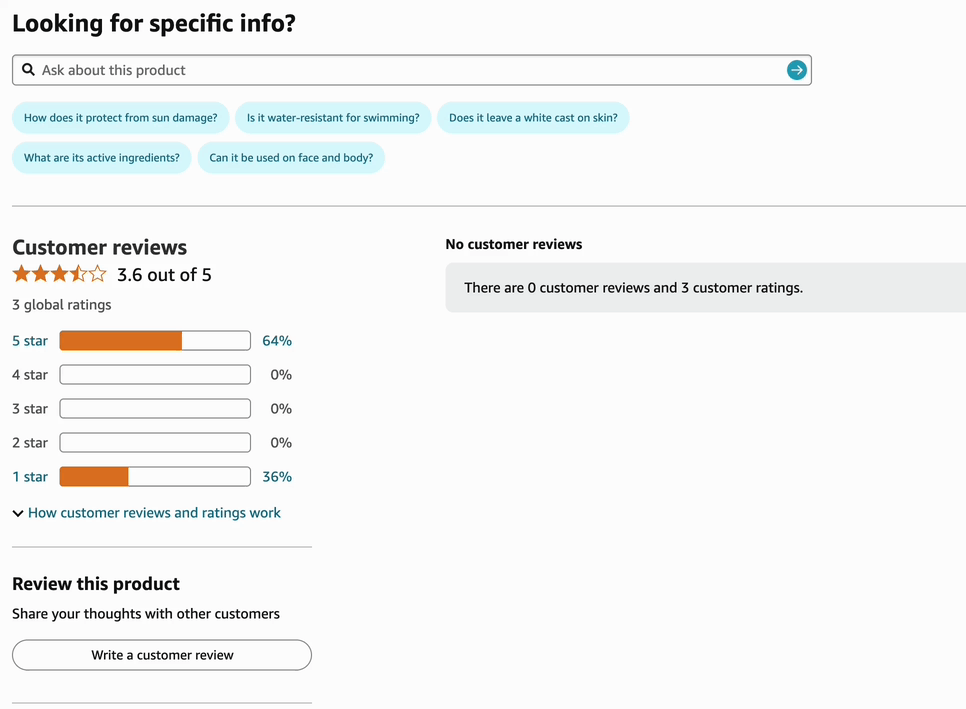Open the 5 star ratings link
Screen dimensions: 966x709
(x=30, y=341)
